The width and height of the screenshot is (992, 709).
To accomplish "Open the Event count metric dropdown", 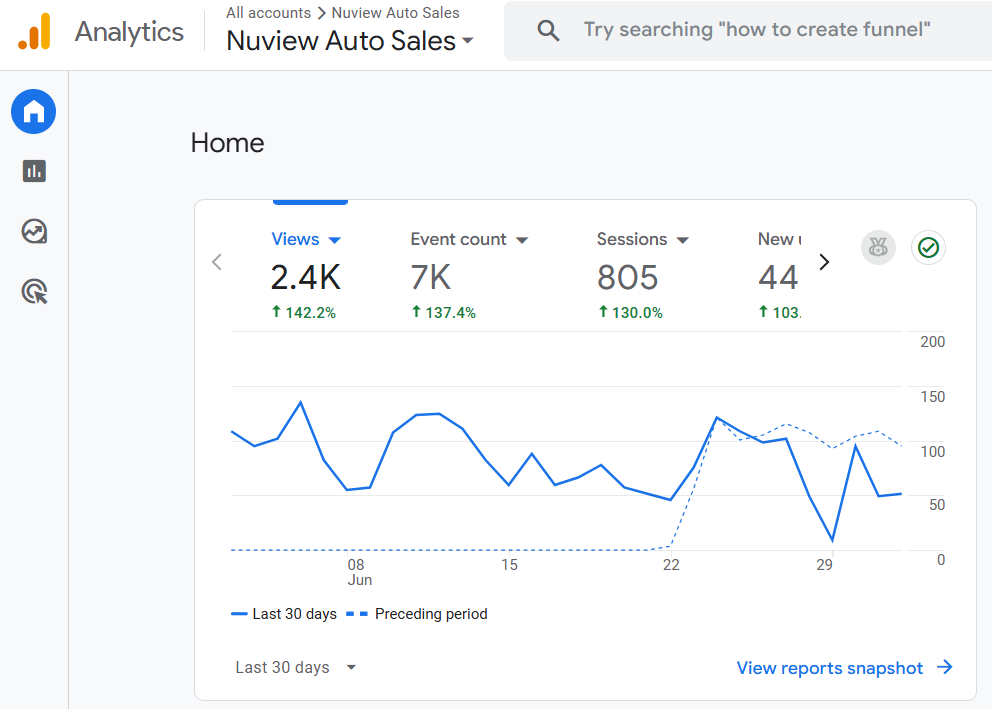I will pyautogui.click(x=521, y=240).
